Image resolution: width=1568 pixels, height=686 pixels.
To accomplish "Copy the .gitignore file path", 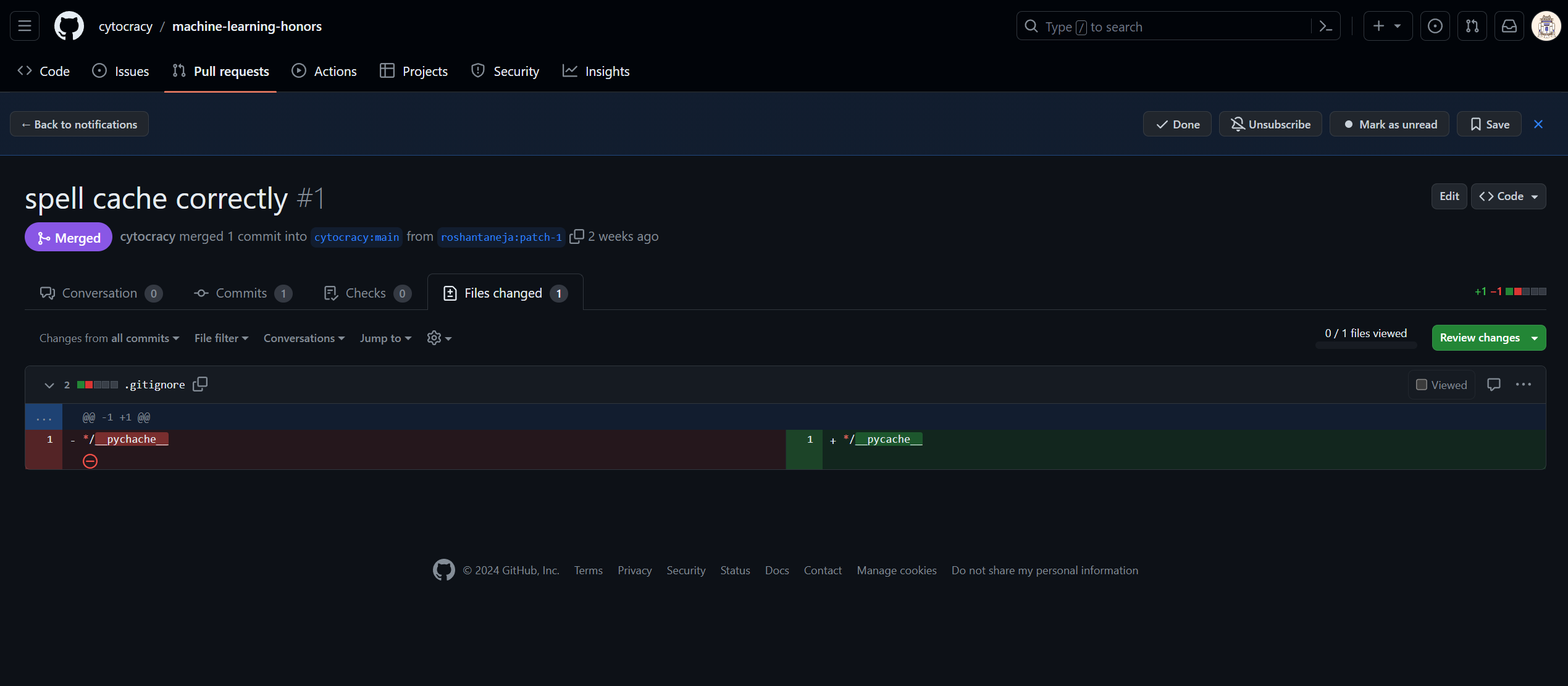I will [200, 384].
